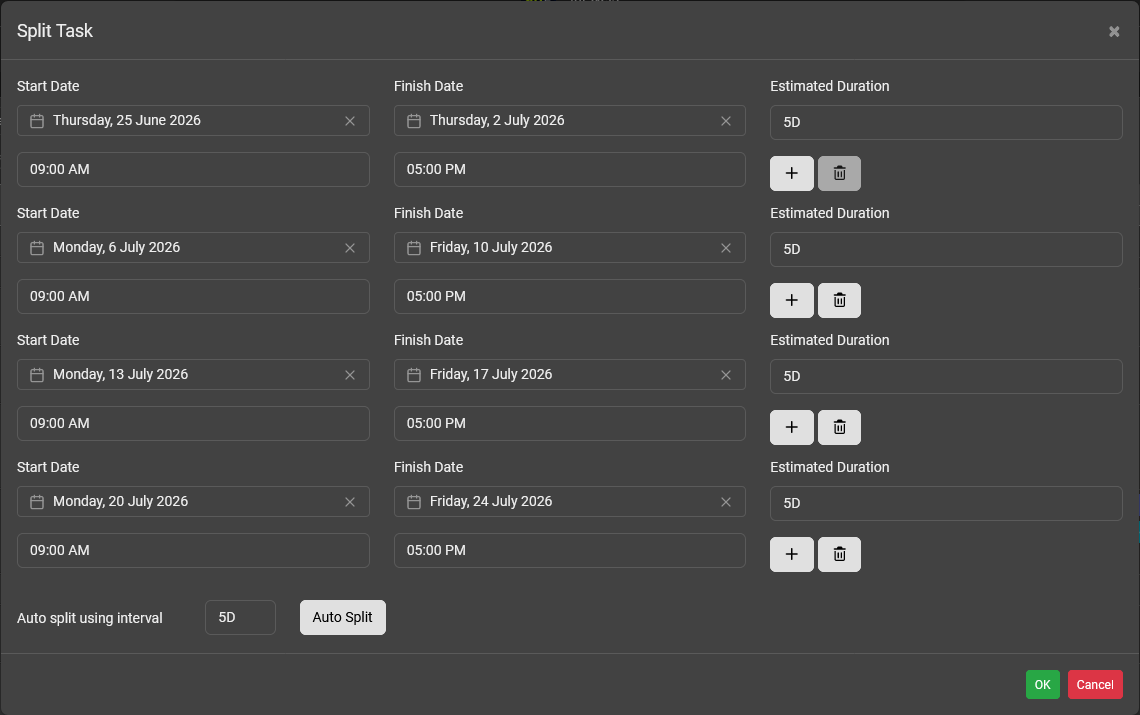Add a split after the Monday, 13 July row

(x=791, y=427)
